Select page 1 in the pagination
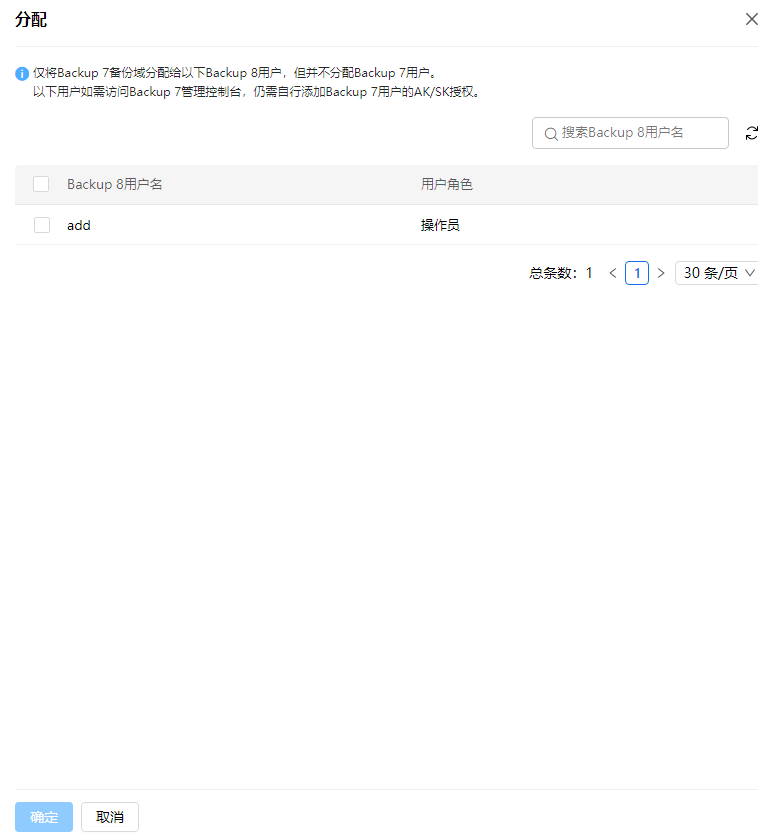Viewport: 758px width, 839px height. click(x=637, y=273)
